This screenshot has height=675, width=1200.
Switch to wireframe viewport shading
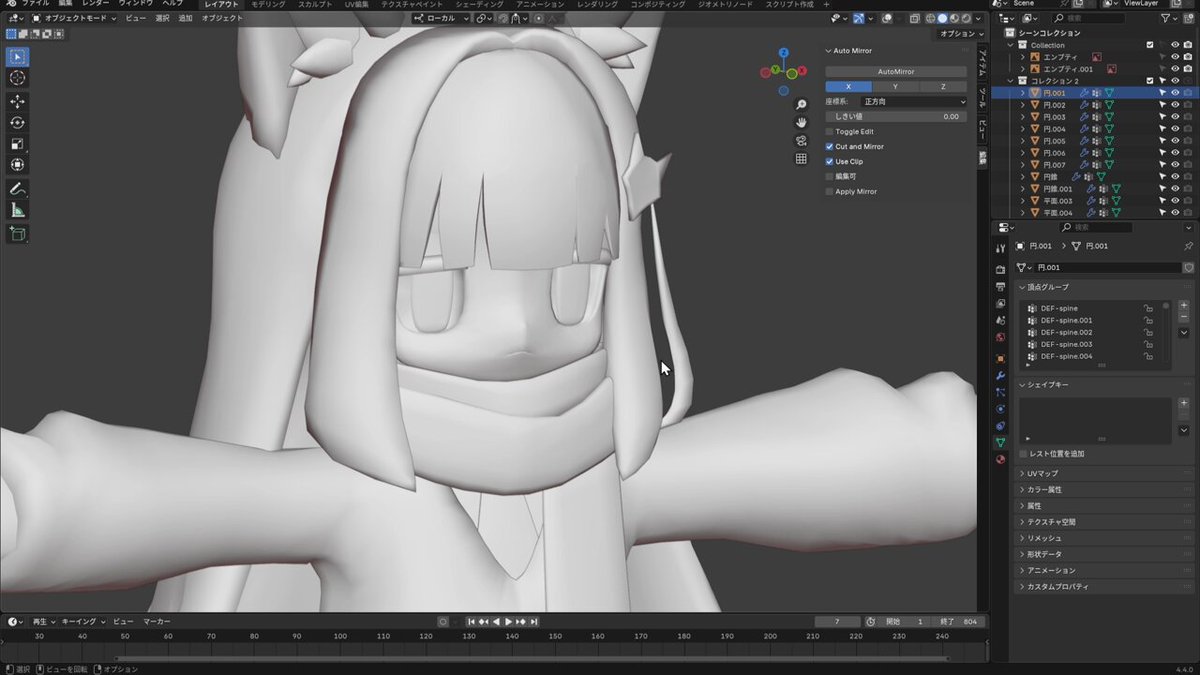(930, 18)
